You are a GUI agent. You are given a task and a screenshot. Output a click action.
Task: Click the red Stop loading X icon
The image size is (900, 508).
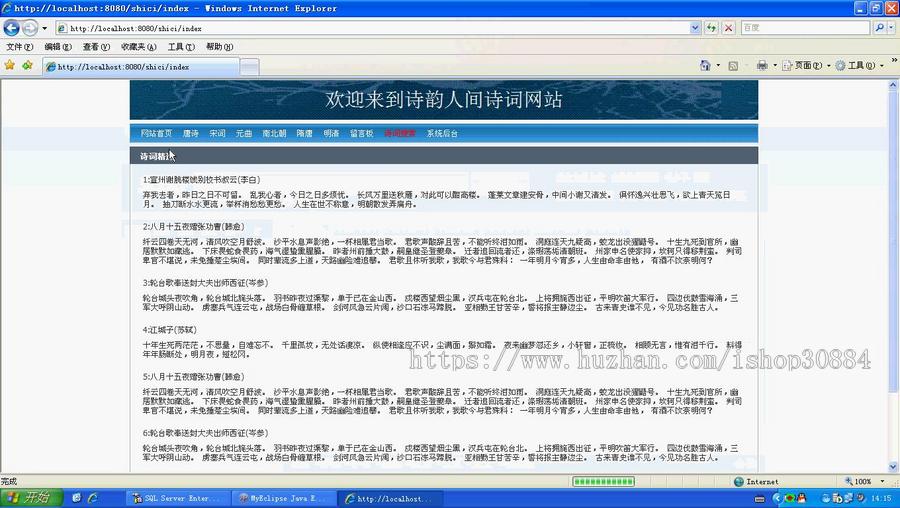tap(728, 28)
